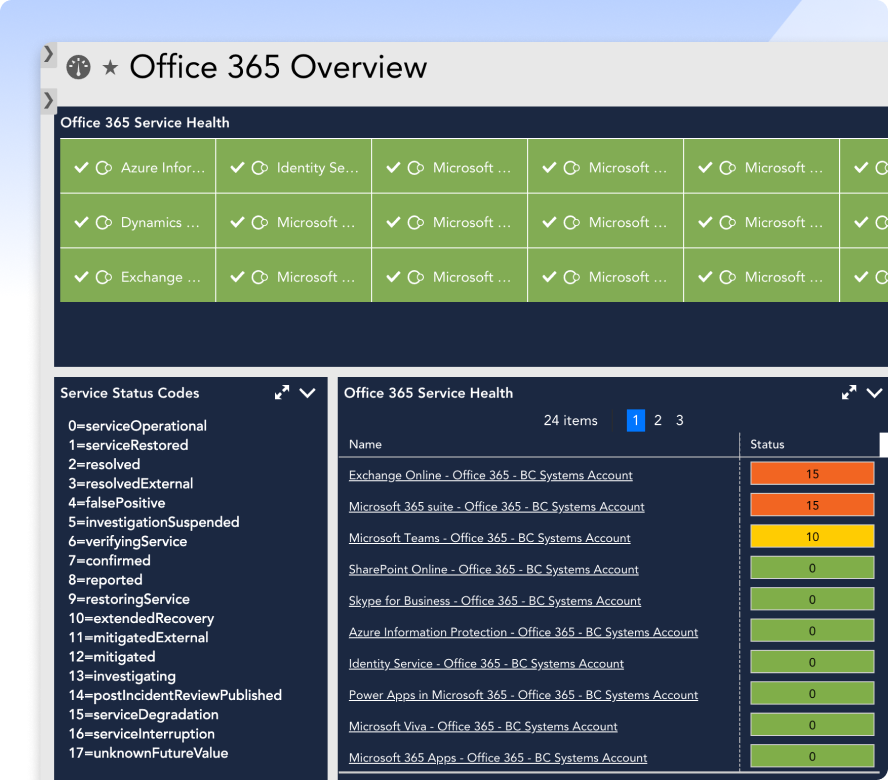Image resolution: width=888 pixels, height=780 pixels.
Task: Click orange status 15 for Exchange Online
Action: click(812, 474)
